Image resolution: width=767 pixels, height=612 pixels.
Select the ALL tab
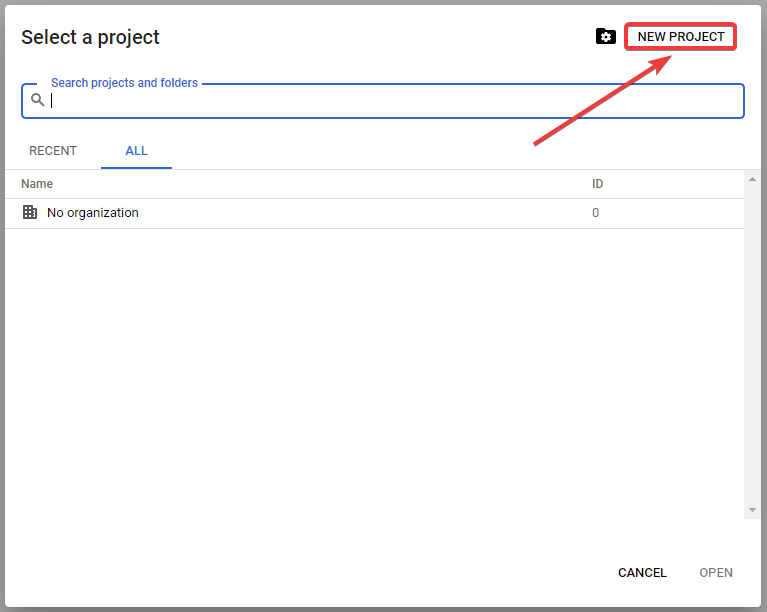click(136, 151)
